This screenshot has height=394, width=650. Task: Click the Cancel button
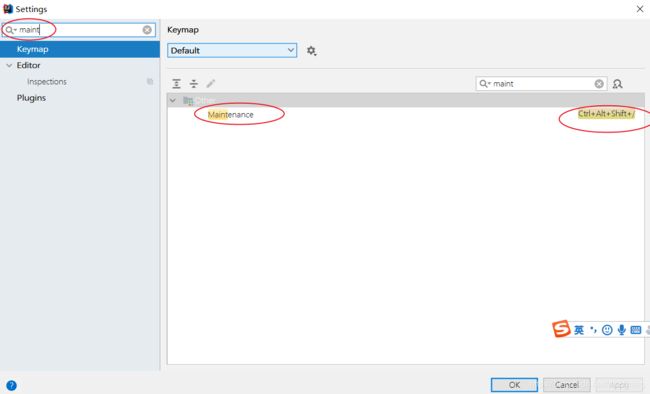pyautogui.click(x=567, y=385)
